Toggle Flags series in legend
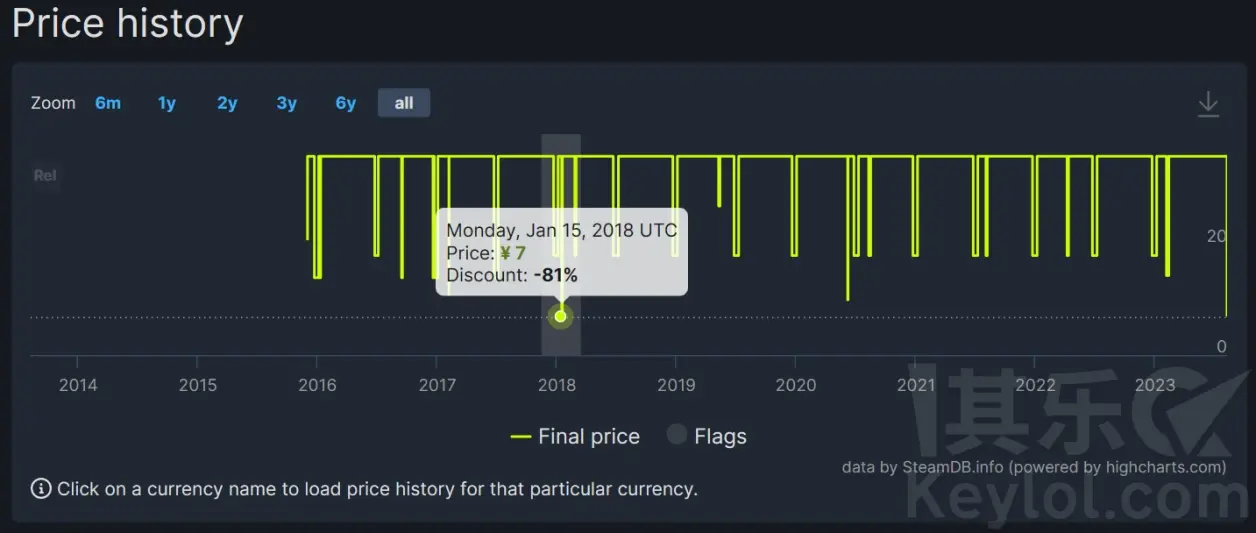 pos(707,436)
